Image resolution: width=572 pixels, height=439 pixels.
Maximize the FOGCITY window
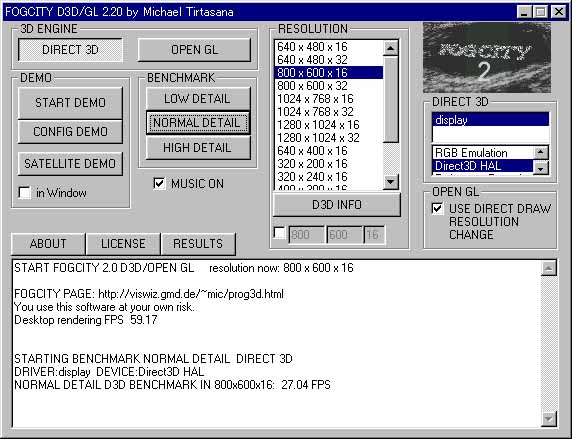click(540, 12)
